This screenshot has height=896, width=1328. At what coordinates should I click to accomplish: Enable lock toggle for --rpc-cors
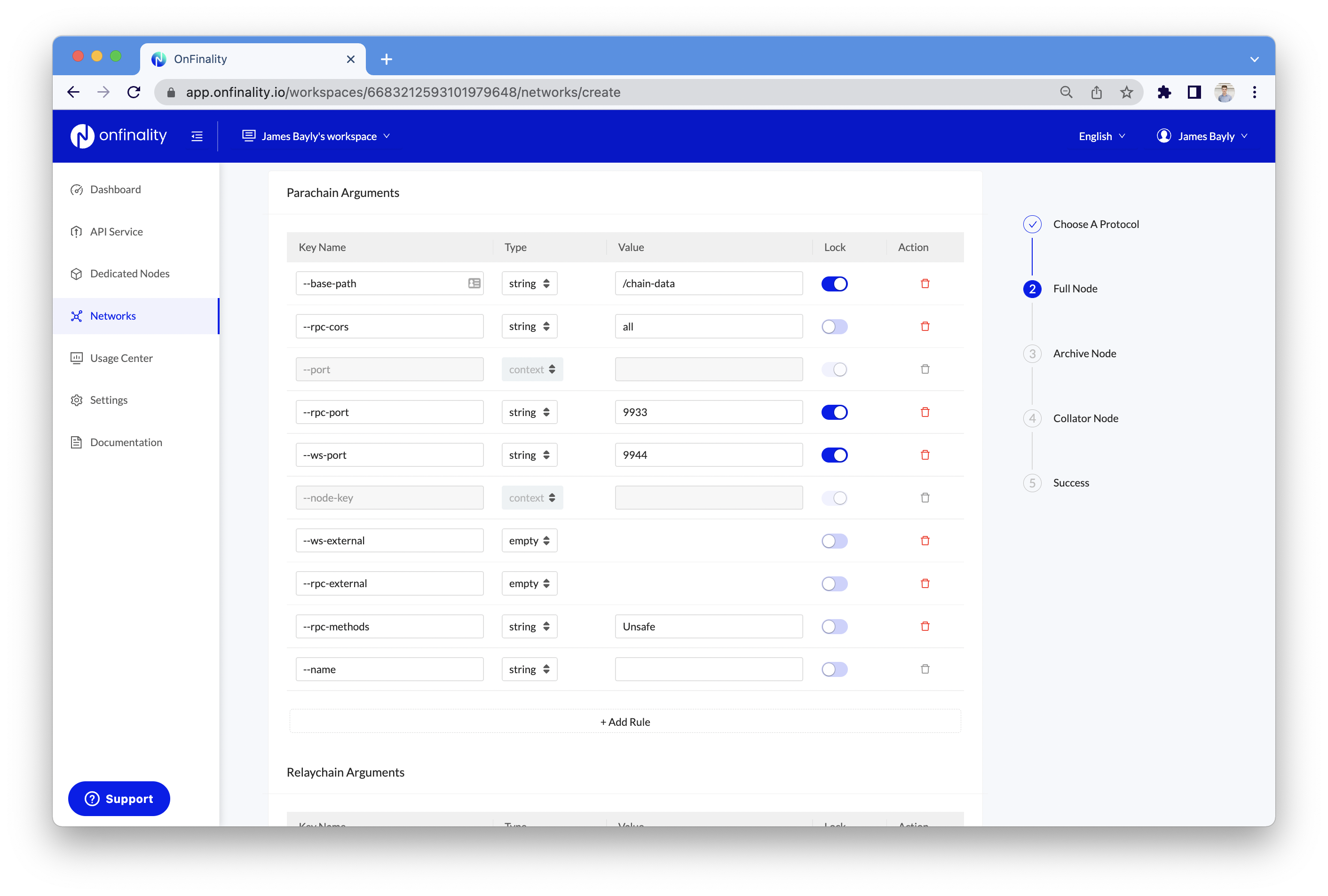[x=834, y=327]
